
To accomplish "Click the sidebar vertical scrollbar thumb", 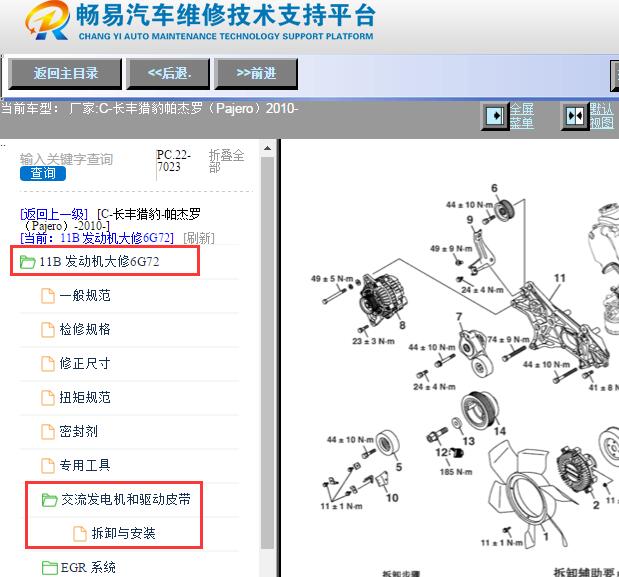I will (x=267, y=352).
